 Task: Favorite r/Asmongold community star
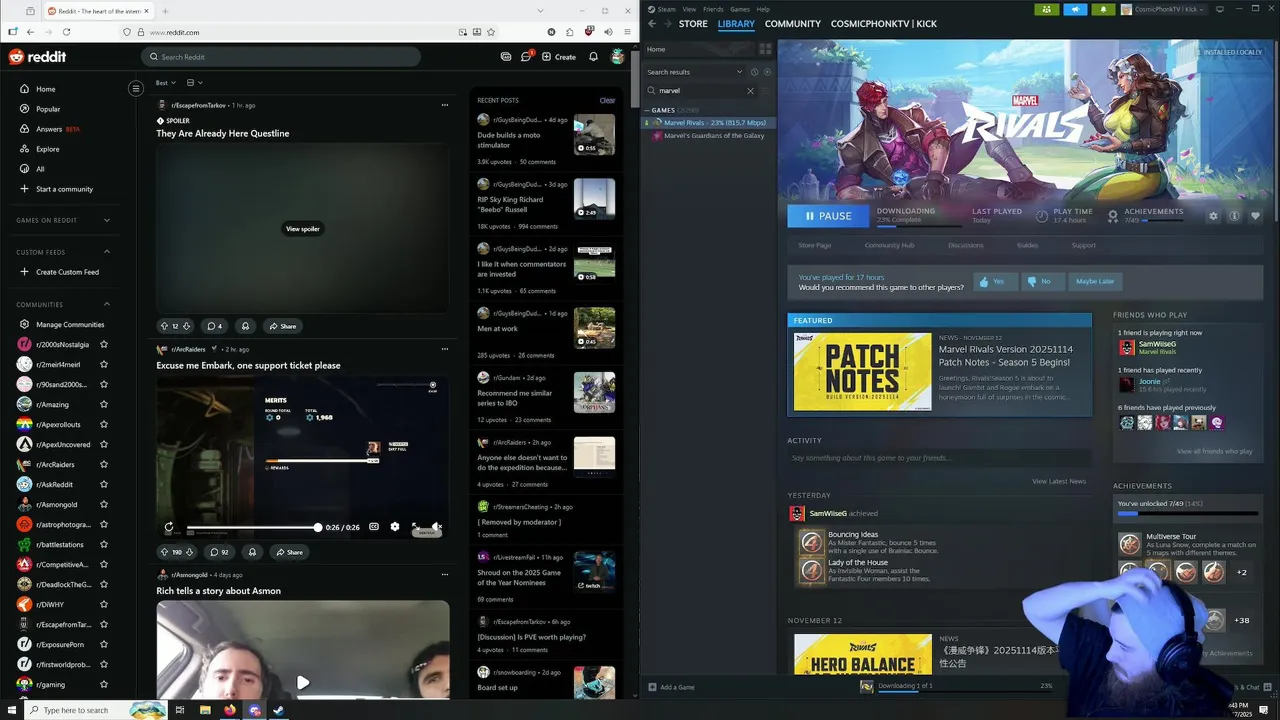pyautogui.click(x=103, y=504)
